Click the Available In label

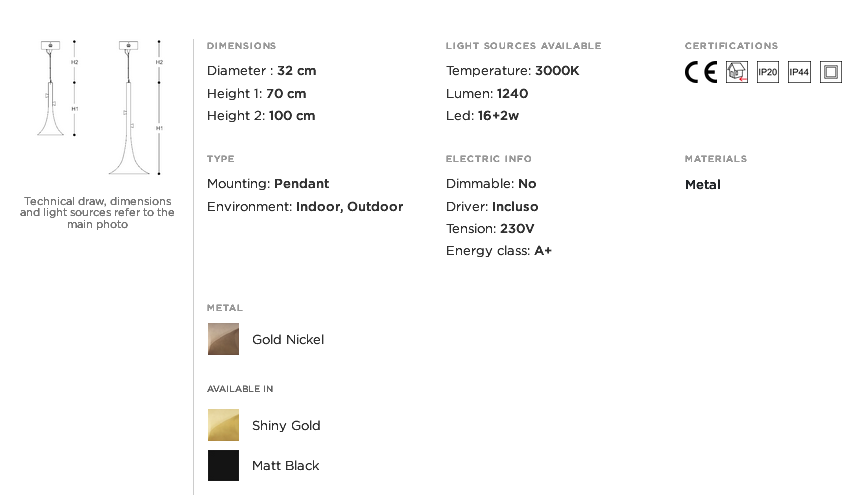click(x=240, y=389)
